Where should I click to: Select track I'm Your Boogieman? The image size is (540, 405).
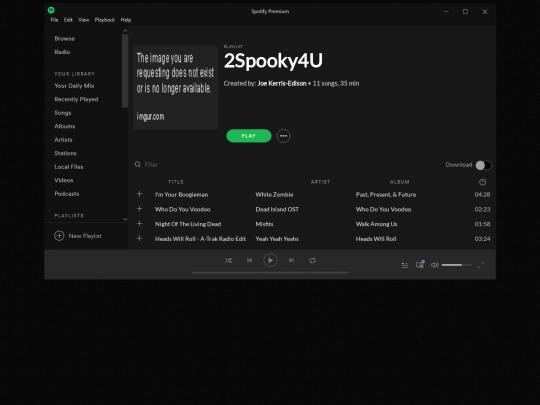(x=181, y=195)
